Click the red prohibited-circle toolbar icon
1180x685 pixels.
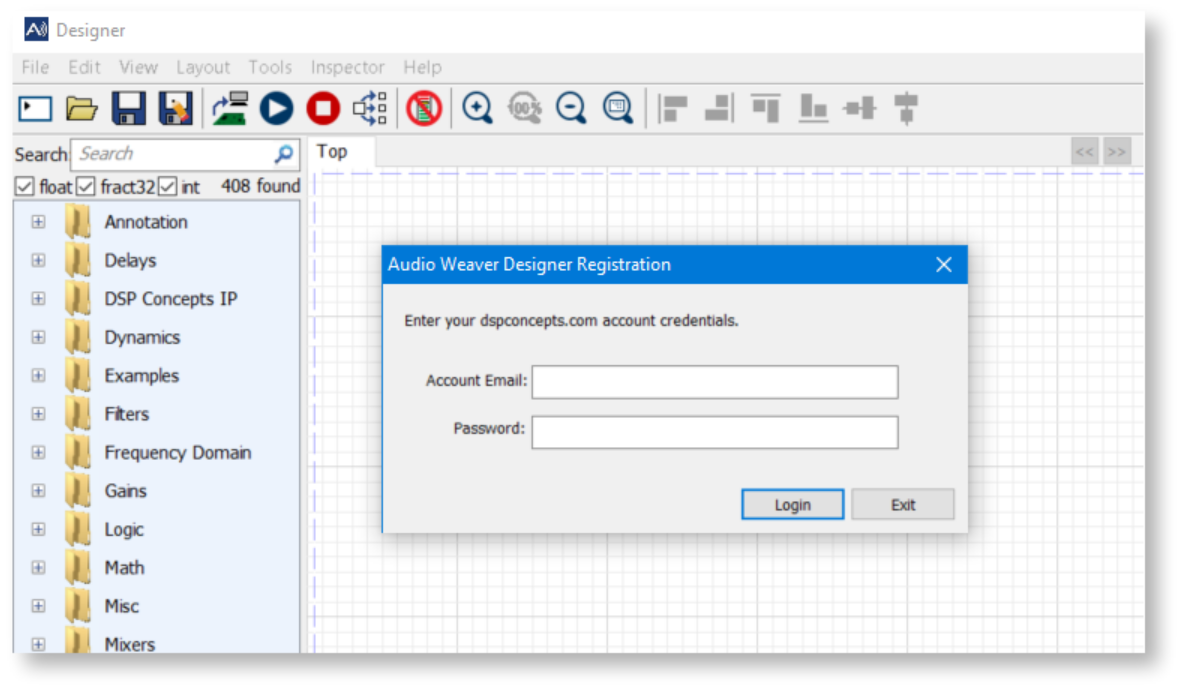(x=424, y=108)
